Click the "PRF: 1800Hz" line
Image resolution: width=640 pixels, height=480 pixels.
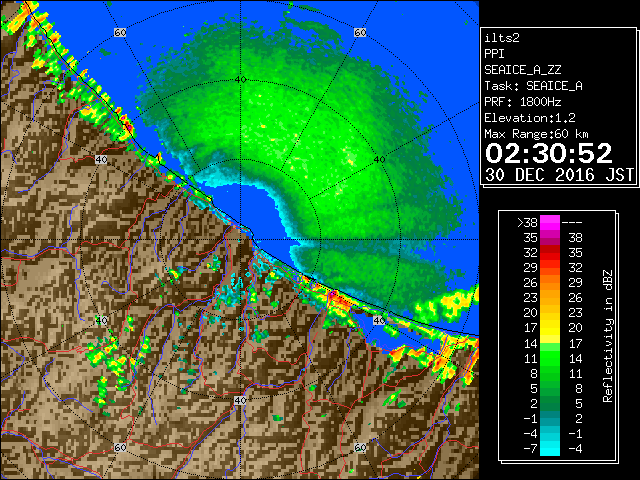[x=522, y=102]
